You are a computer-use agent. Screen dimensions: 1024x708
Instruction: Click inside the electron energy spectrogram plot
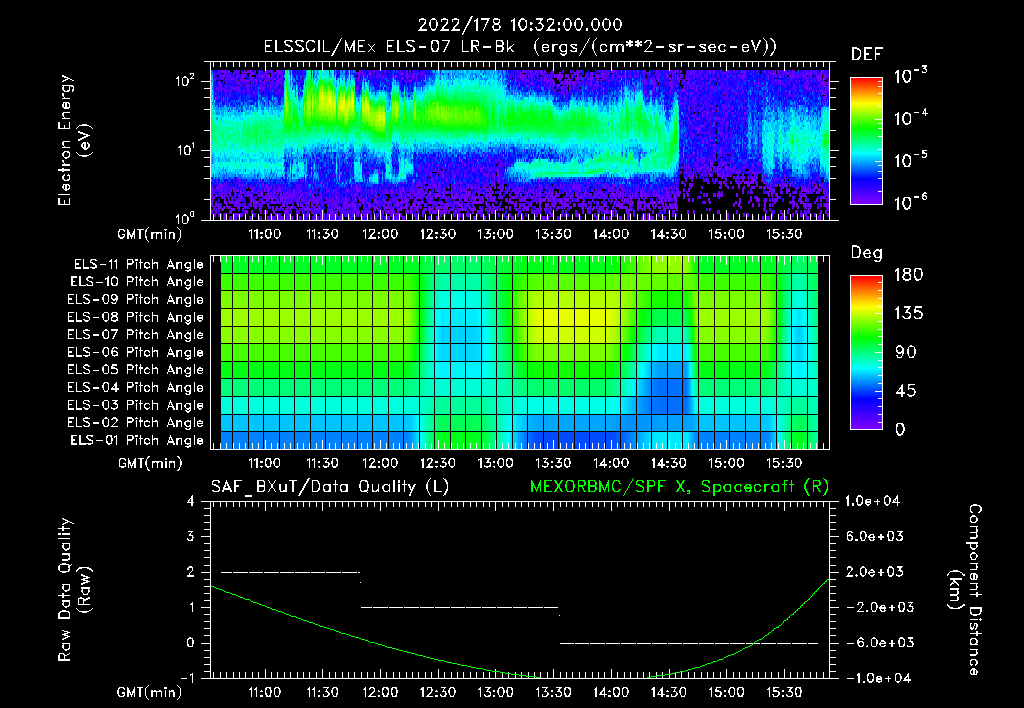520,141
